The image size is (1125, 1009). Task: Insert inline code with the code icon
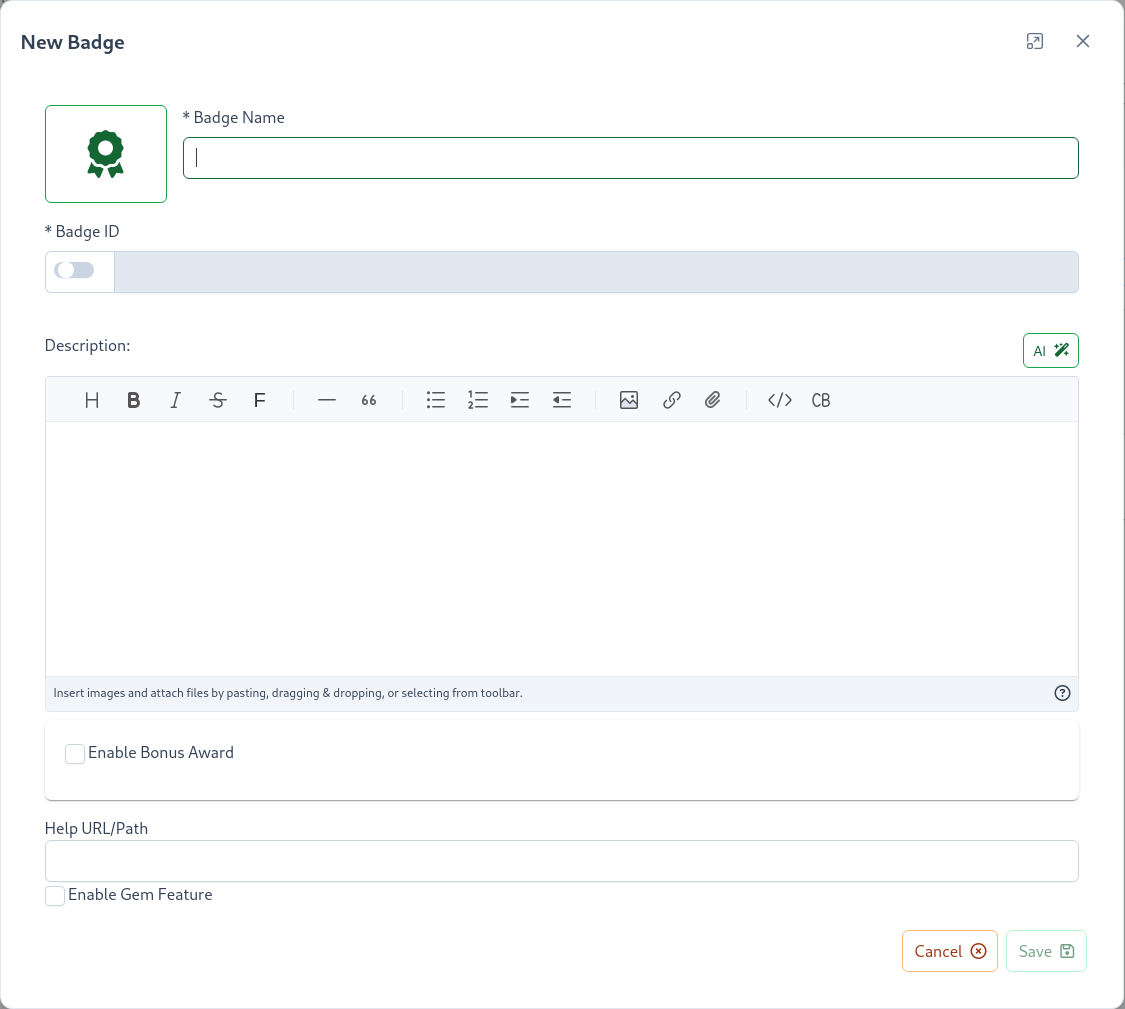(780, 400)
